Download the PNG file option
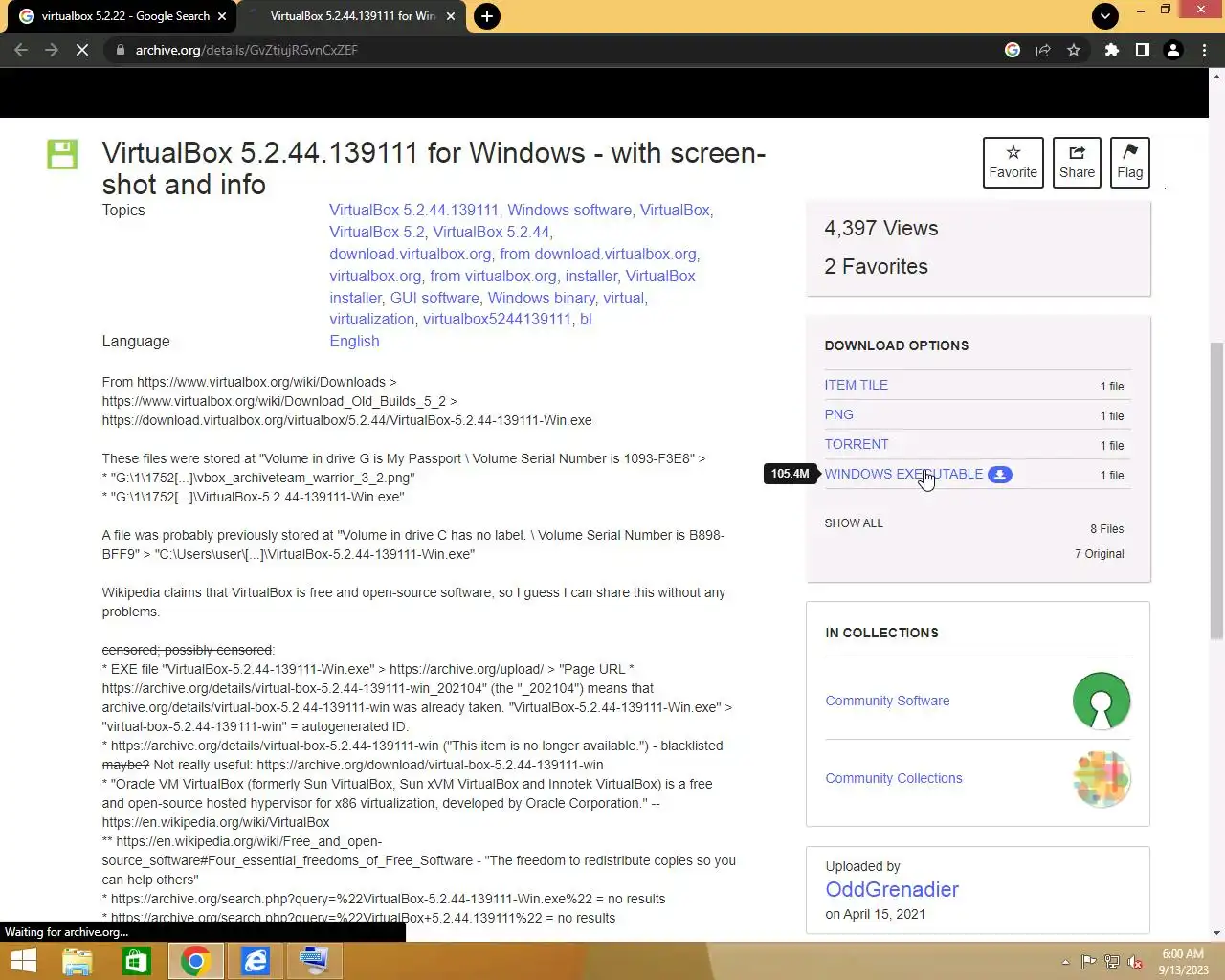The image size is (1225, 980). [838, 414]
